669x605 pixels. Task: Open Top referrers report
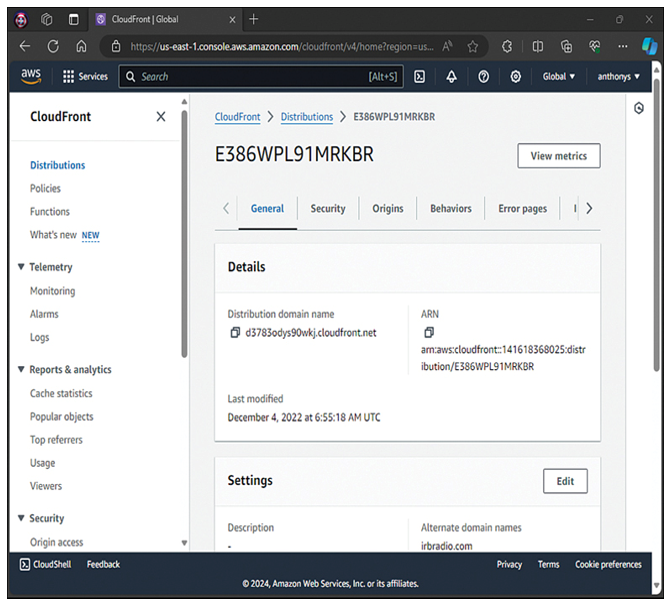click(56, 440)
